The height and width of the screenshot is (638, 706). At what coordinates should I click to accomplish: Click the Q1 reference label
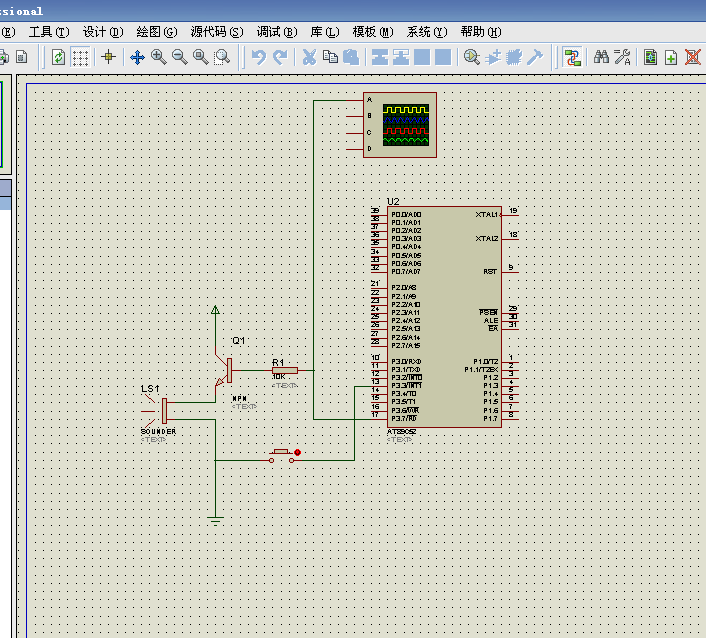239,341
